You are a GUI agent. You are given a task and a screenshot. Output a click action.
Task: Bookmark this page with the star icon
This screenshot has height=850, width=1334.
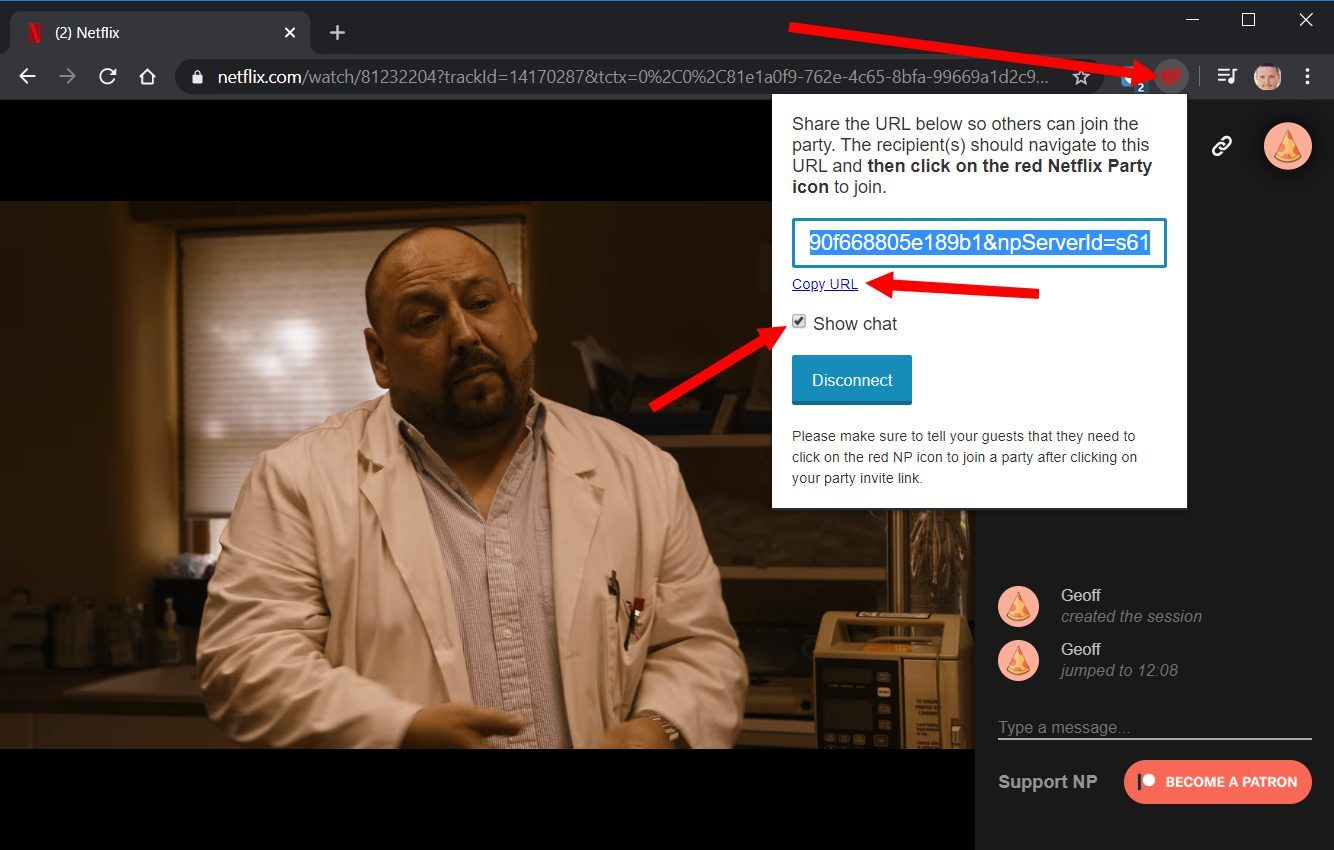(x=1081, y=77)
